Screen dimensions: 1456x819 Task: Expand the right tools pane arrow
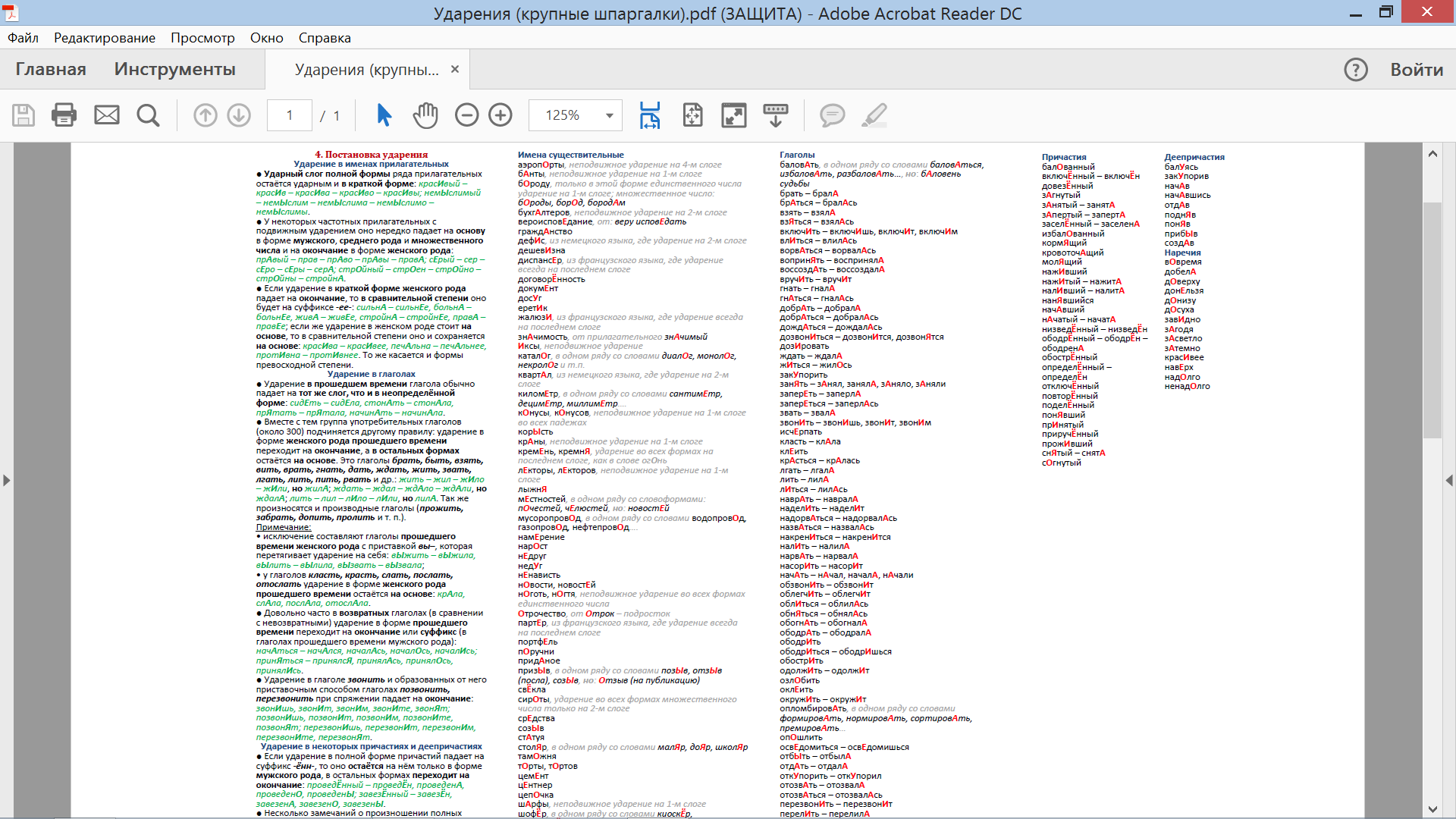[x=1449, y=480]
